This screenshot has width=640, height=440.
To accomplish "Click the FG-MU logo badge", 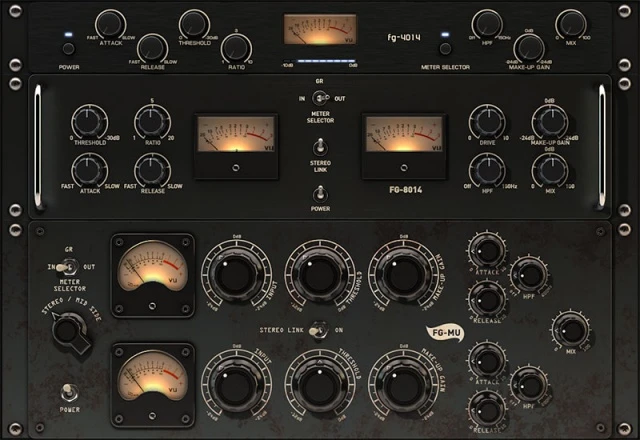I will 445,333.
